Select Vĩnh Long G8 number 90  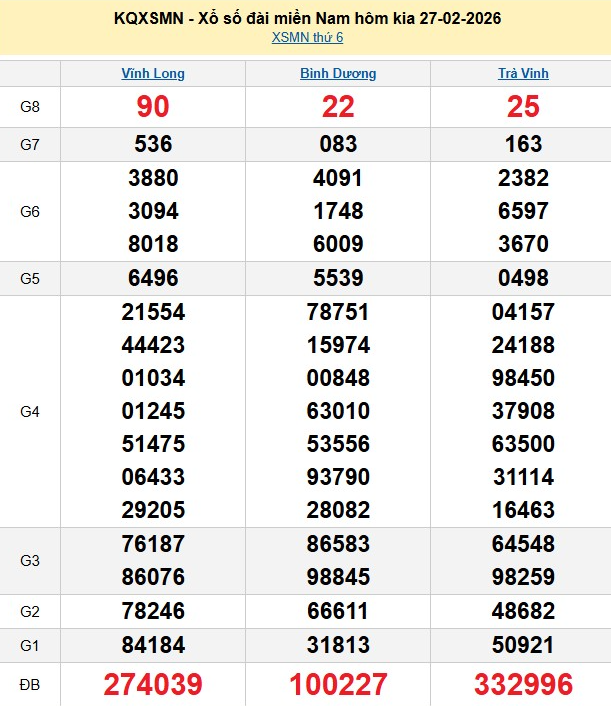[x=153, y=107]
